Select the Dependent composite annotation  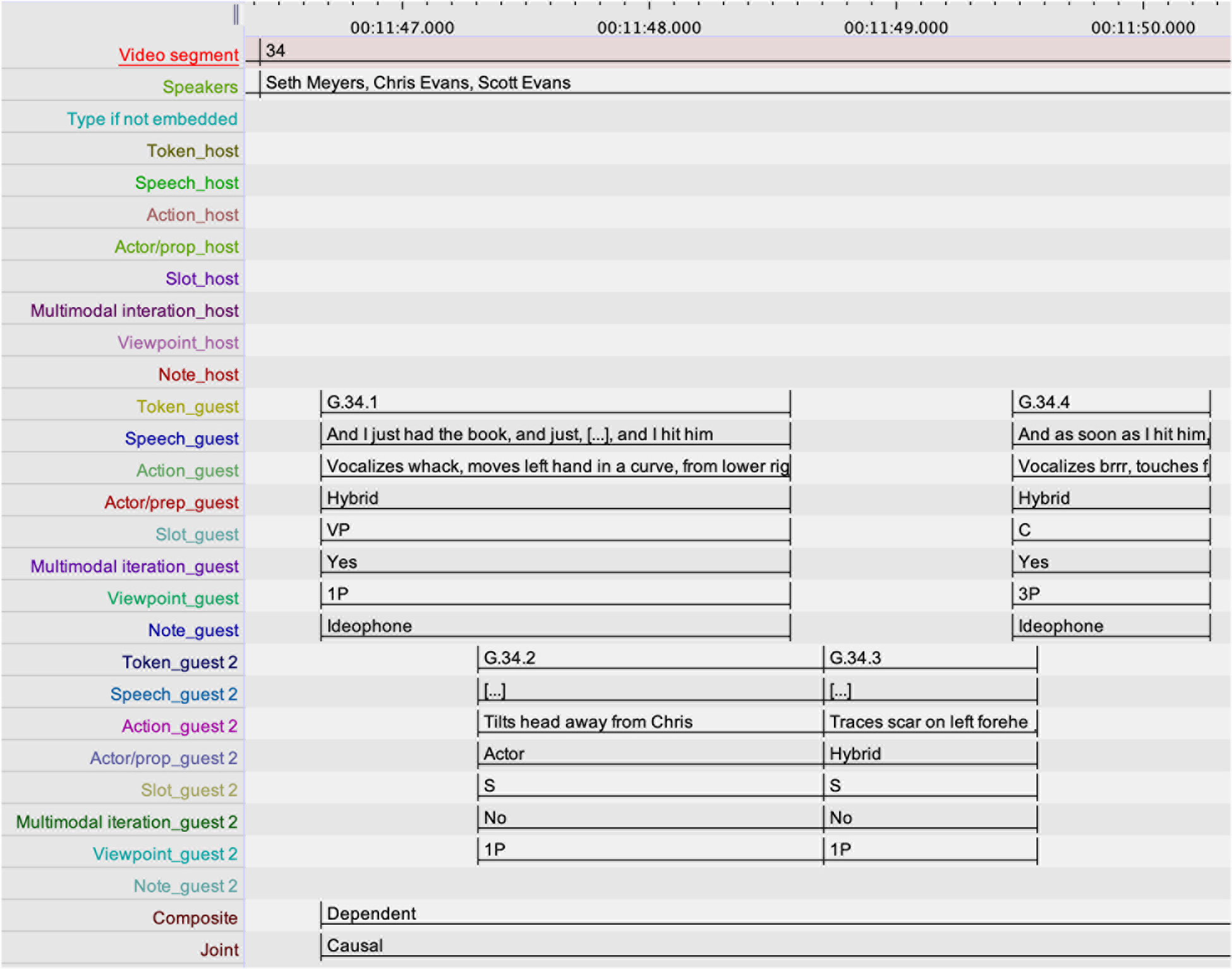pos(775,914)
